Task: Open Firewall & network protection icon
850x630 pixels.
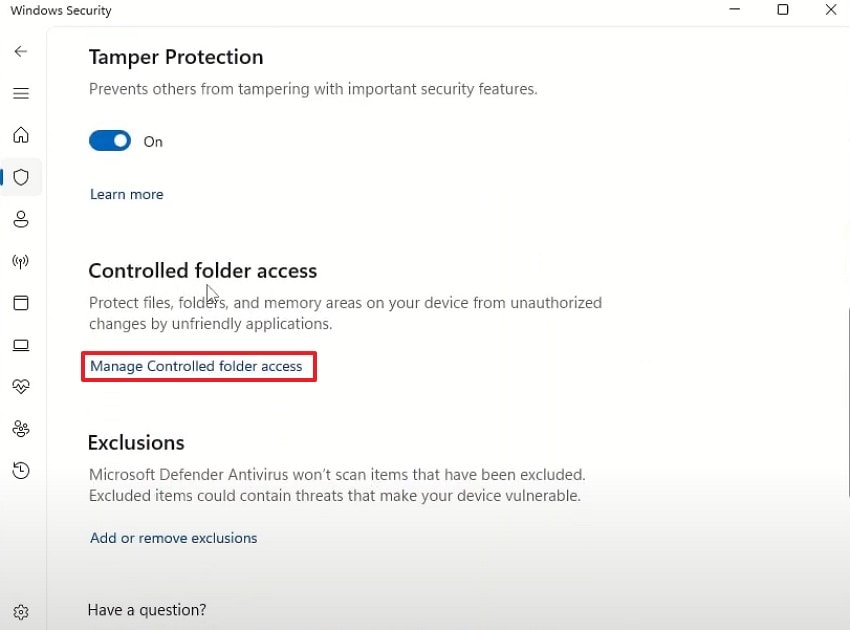Action: [x=21, y=261]
